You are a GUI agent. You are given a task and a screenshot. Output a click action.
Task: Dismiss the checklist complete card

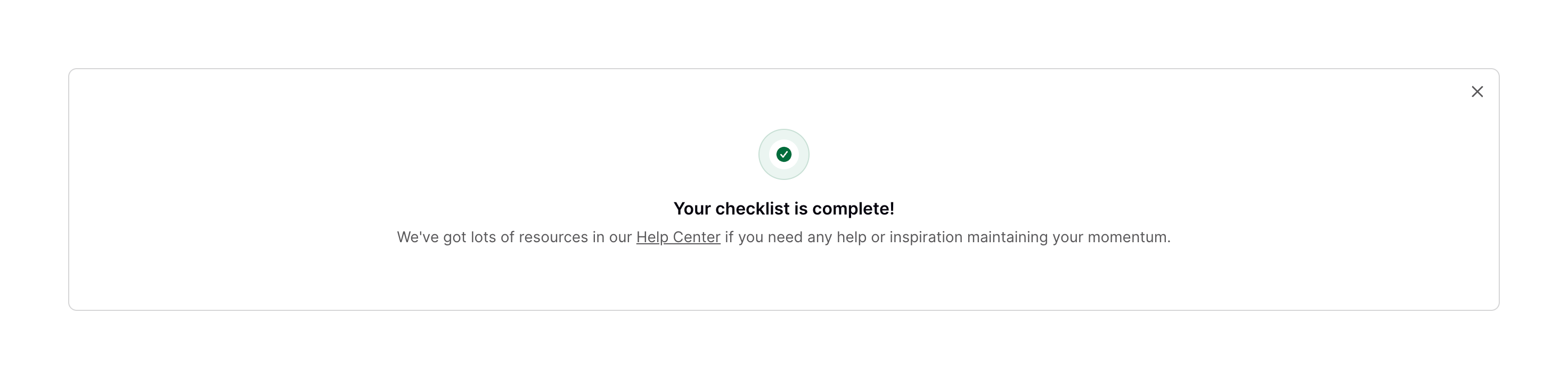(1477, 92)
